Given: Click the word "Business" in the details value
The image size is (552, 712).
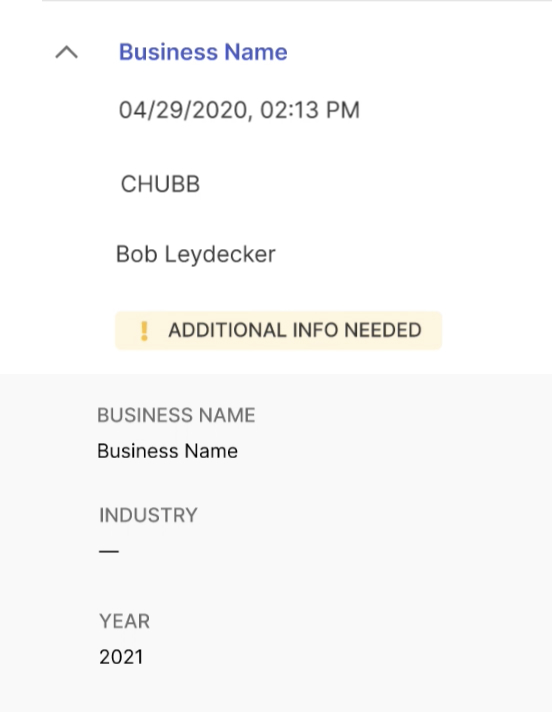Looking at the screenshot, I should pyautogui.click(x=138, y=451).
